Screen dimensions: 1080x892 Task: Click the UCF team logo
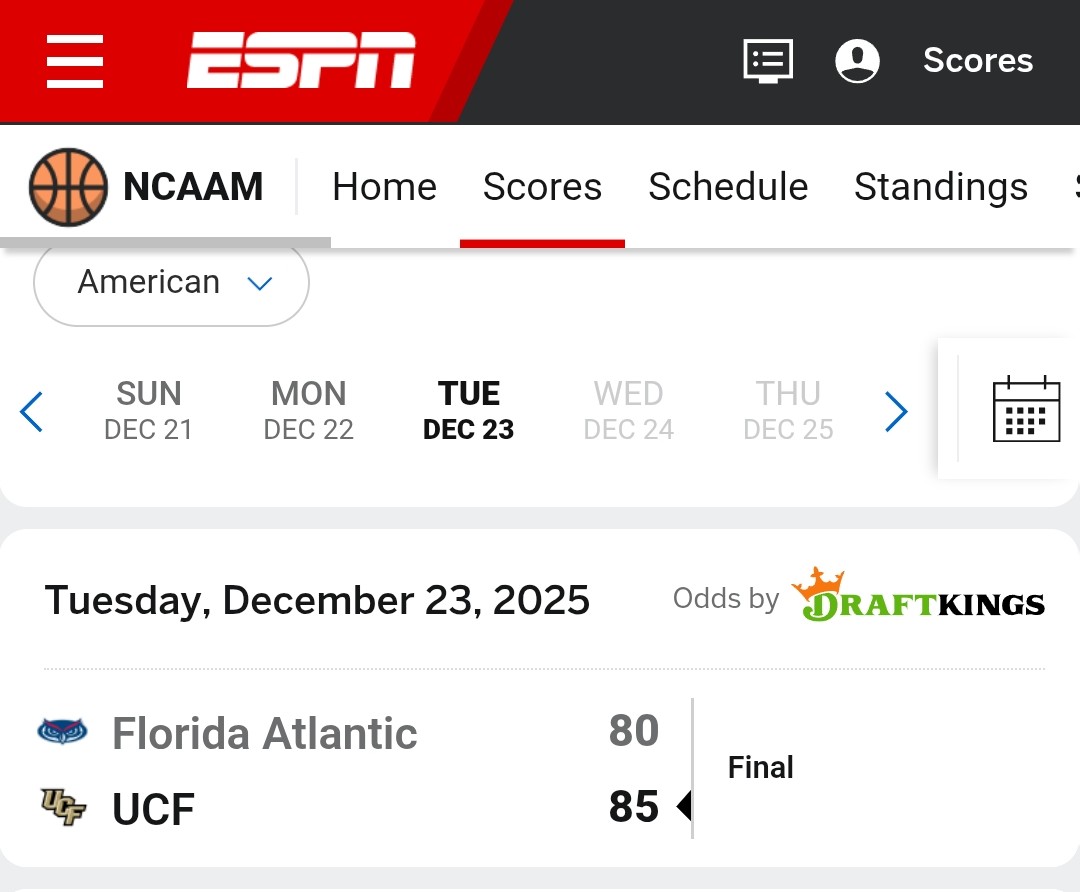pyautogui.click(x=63, y=807)
